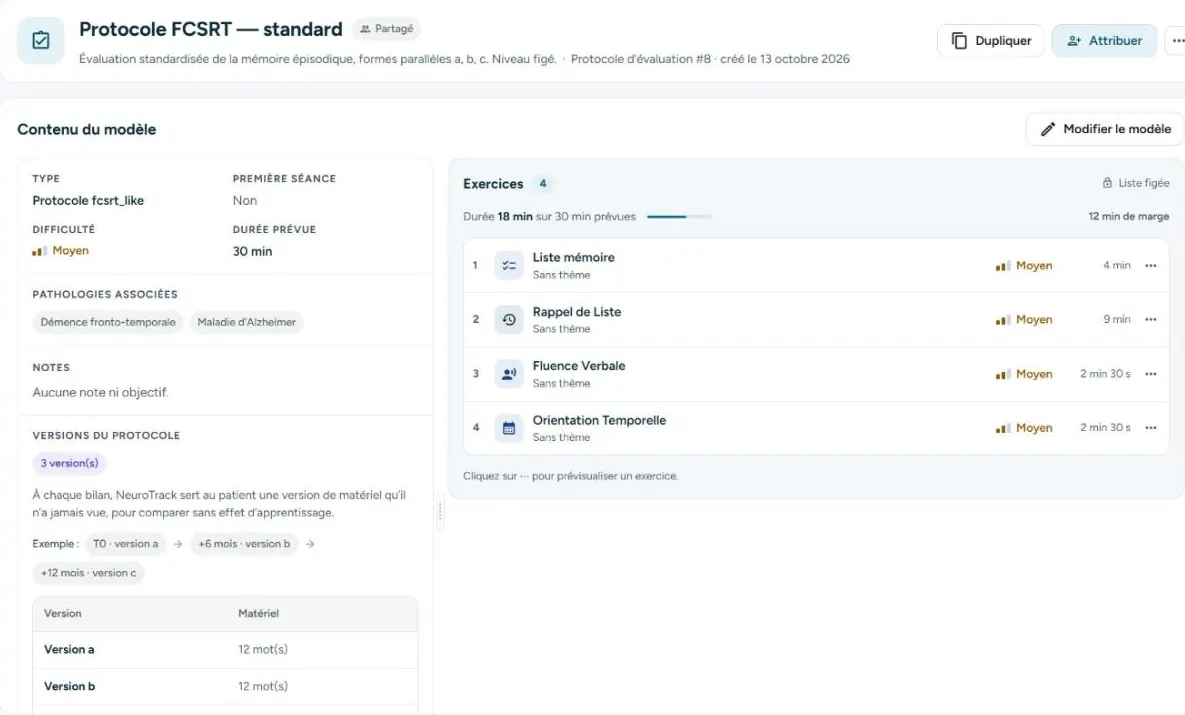Click the 3 version(s) badge
Image resolution: width=1185 pixels, height=715 pixels.
(70, 463)
